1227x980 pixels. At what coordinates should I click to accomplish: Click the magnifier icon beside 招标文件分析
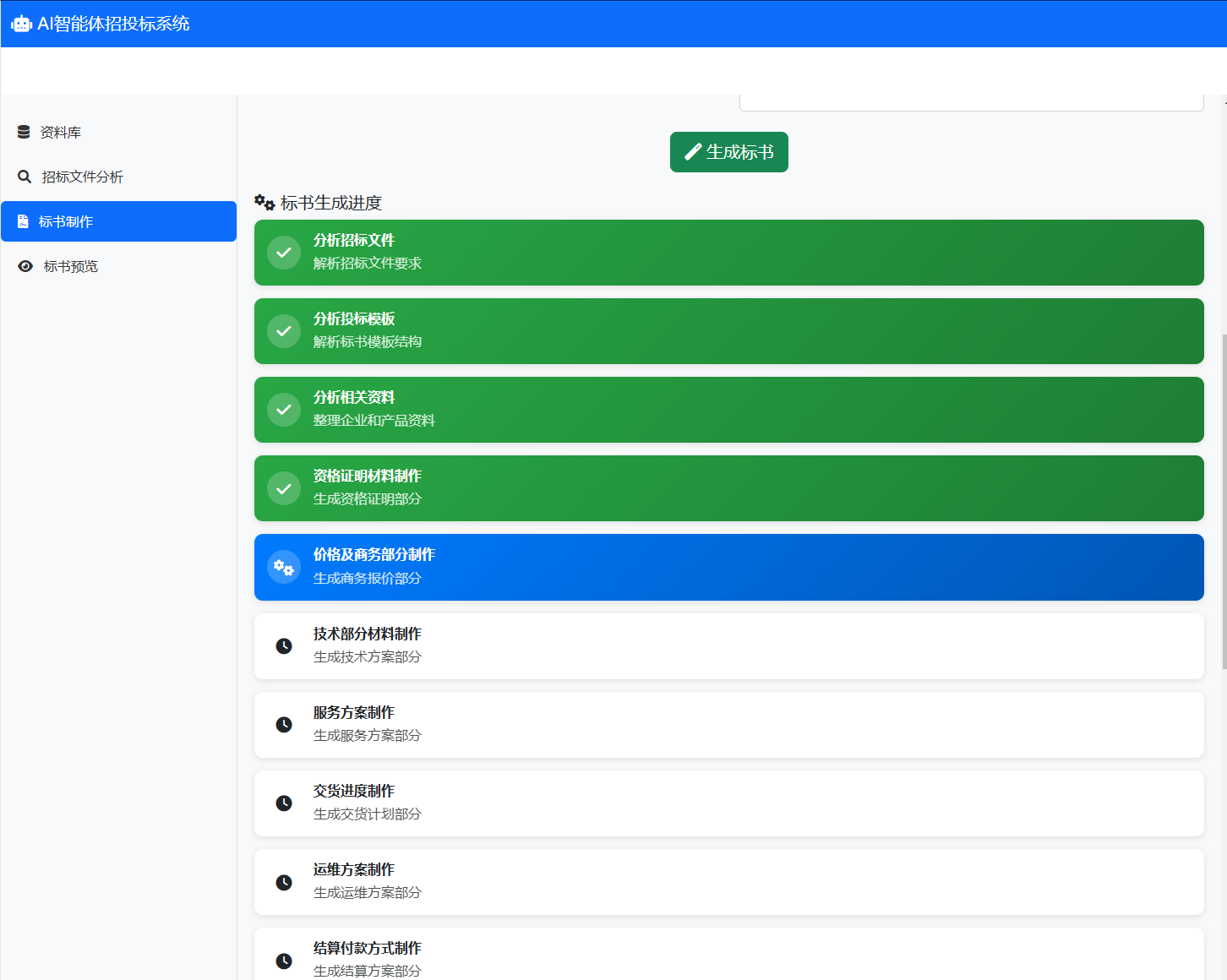pyautogui.click(x=25, y=177)
